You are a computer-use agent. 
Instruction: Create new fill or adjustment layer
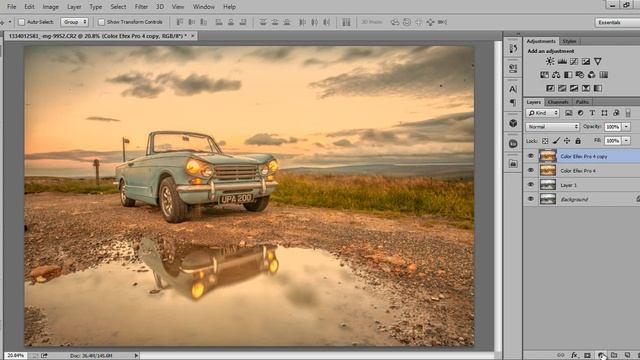point(601,356)
